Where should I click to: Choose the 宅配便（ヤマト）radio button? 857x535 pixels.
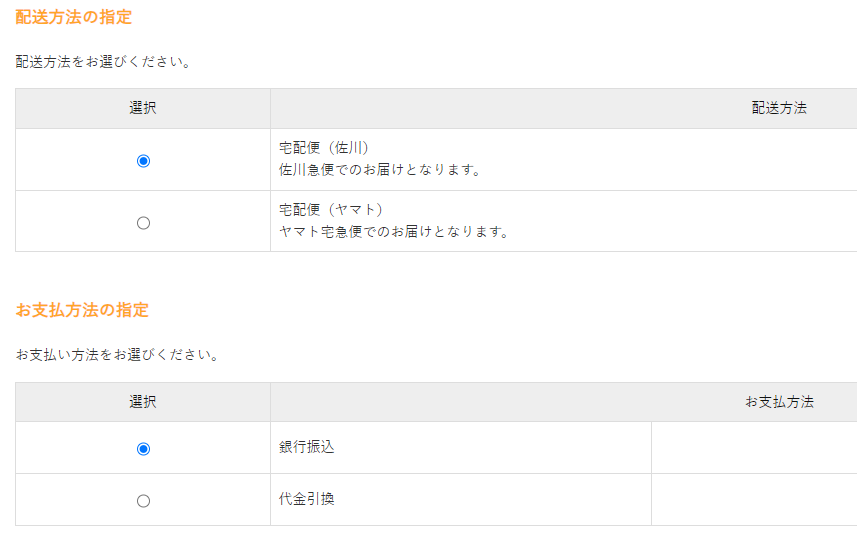[x=143, y=222]
